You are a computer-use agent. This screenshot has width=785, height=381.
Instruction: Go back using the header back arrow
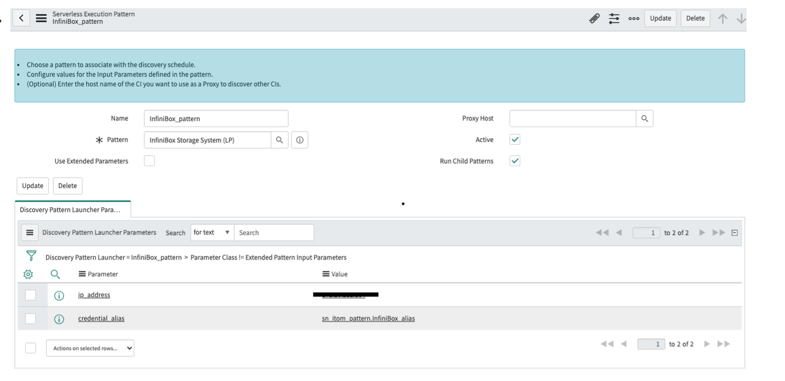click(21, 19)
